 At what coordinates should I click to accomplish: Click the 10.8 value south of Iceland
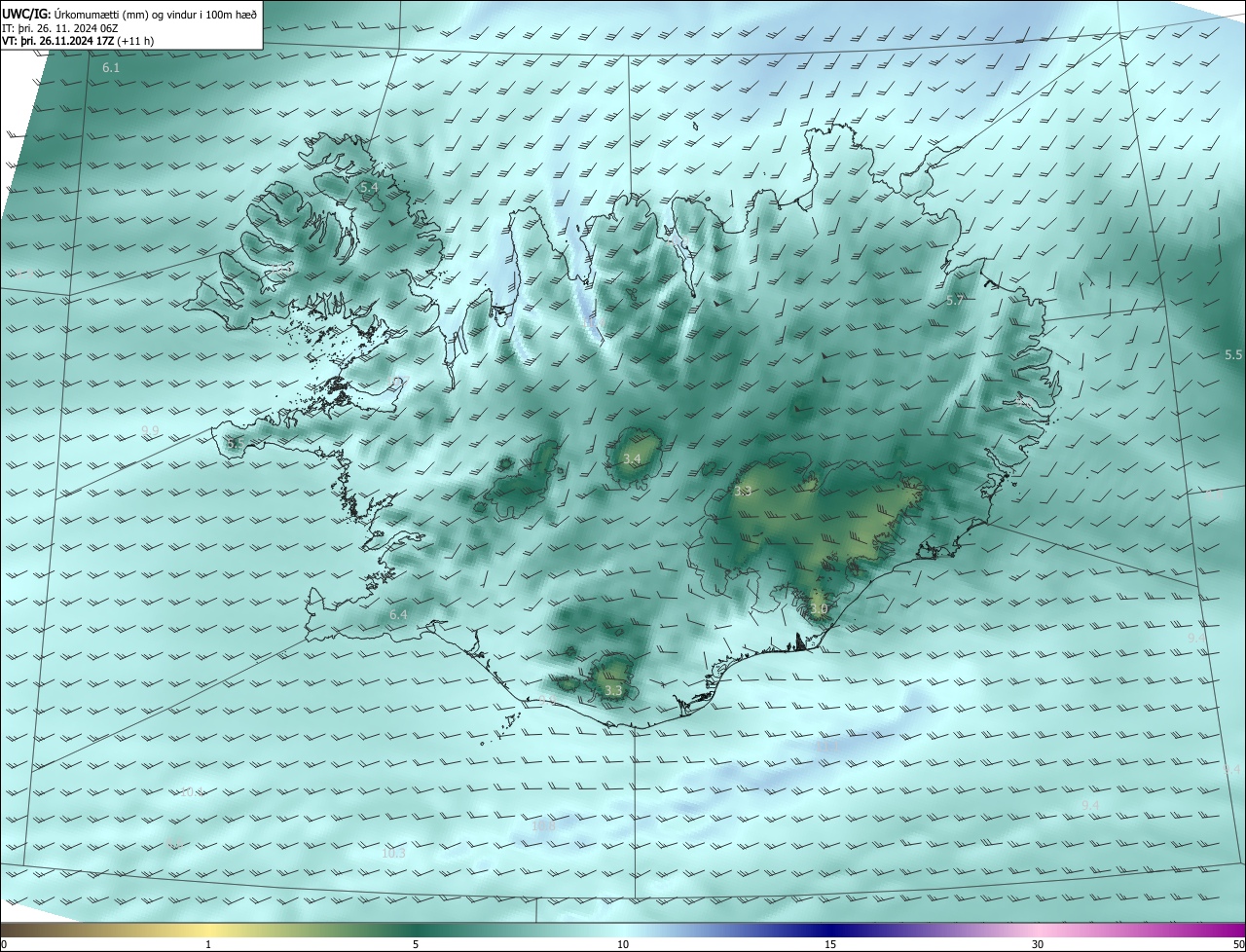543,826
